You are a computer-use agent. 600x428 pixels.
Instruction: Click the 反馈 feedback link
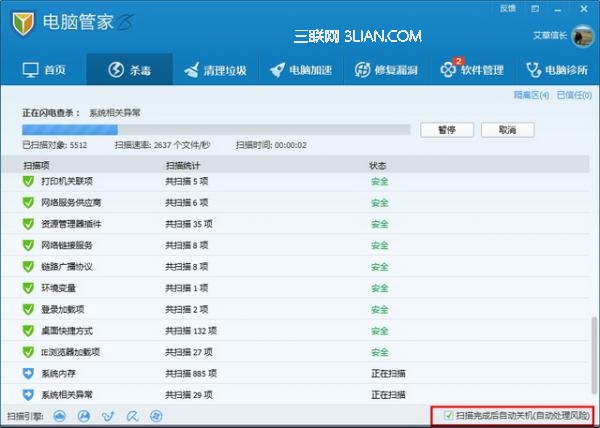coord(507,7)
